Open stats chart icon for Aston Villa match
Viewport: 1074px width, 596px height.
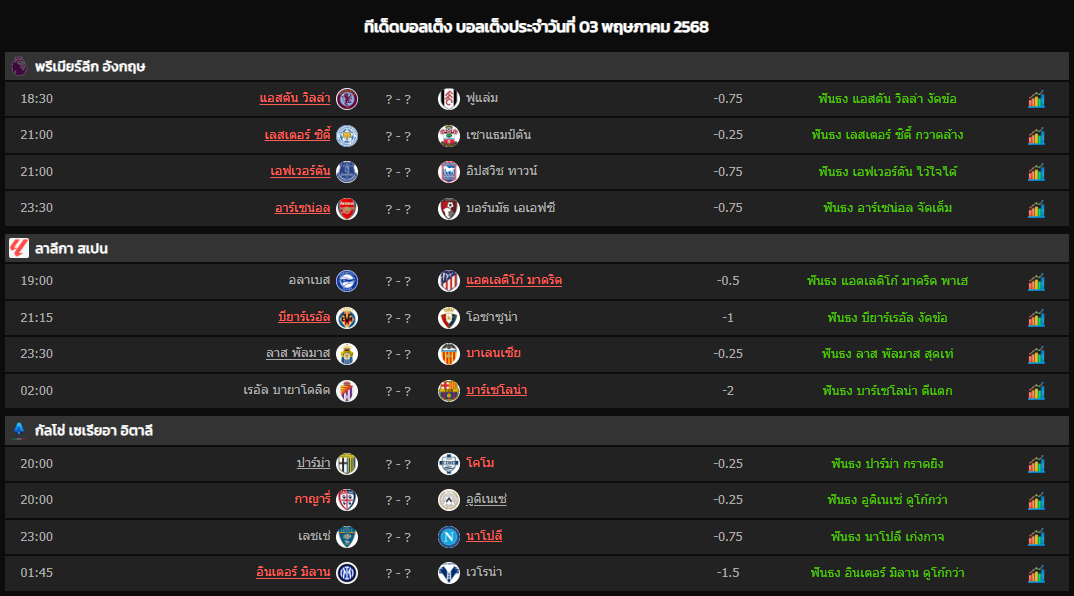coord(1036,99)
